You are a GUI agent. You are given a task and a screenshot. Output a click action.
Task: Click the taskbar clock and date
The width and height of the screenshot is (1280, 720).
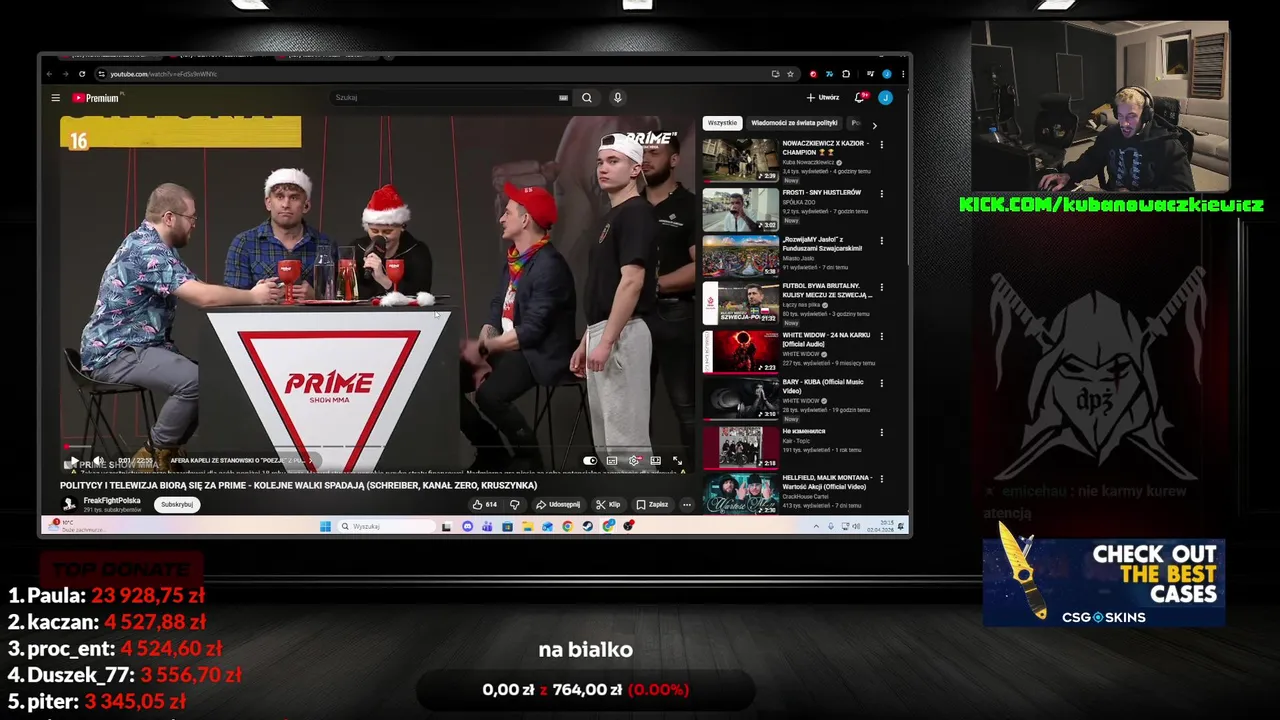[x=883, y=527]
